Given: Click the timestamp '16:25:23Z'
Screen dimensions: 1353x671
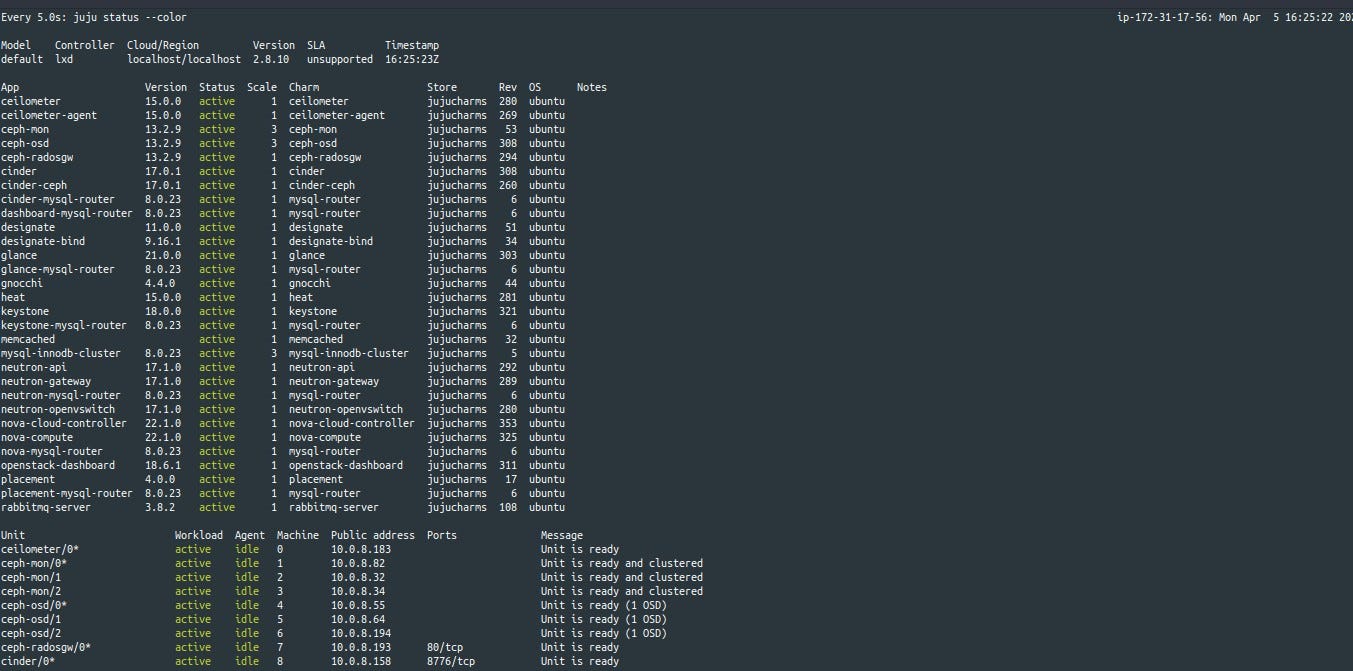Looking at the screenshot, I should 412,59.
